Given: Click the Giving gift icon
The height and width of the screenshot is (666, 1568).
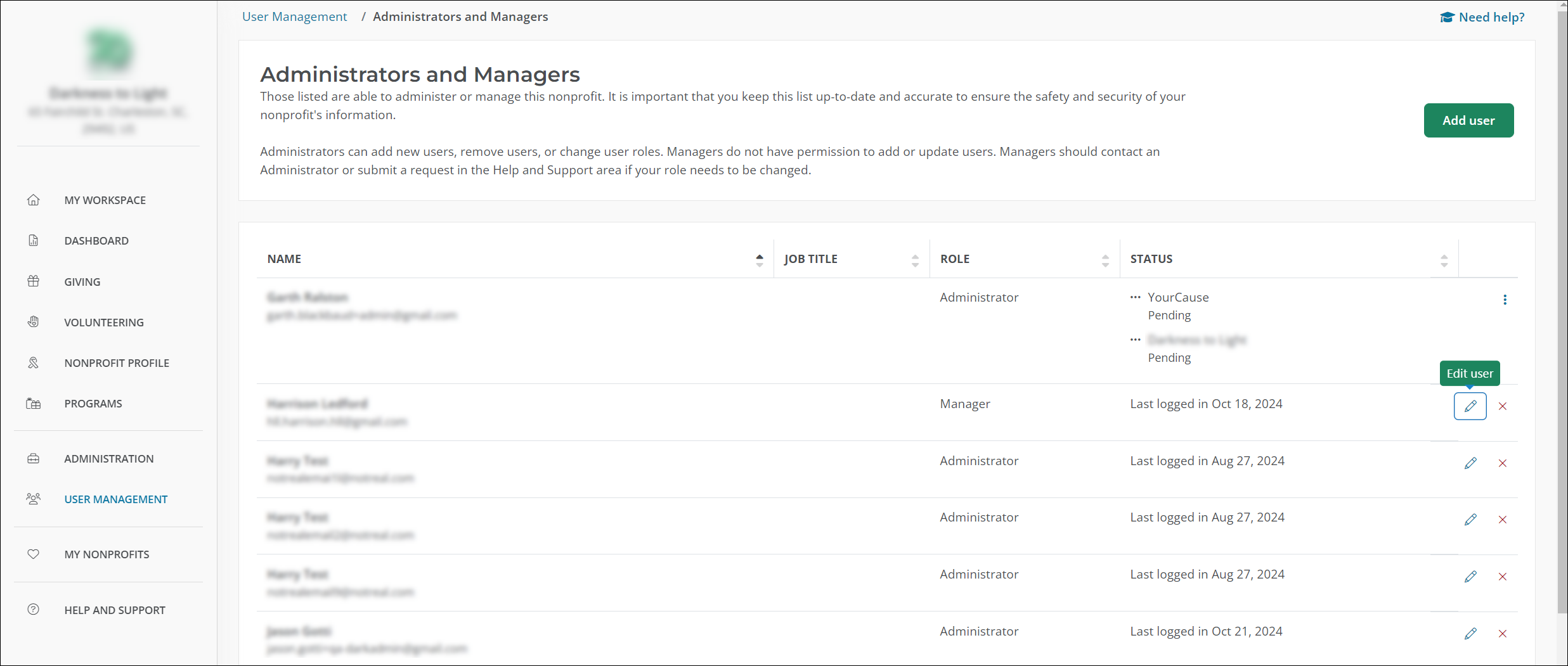Looking at the screenshot, I should [x=34, y=281].
